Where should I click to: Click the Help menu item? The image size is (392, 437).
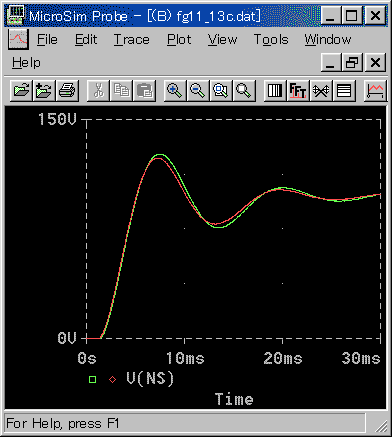point(26,63)
